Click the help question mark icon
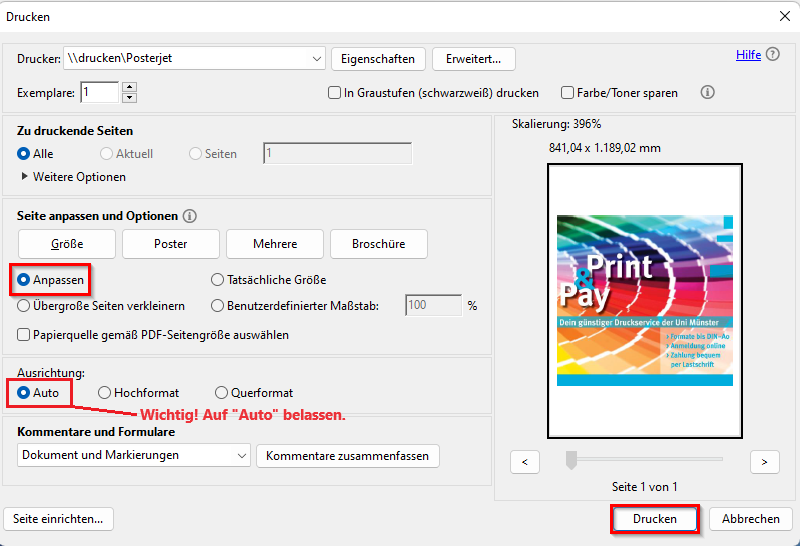The image size is (800, 546). [773, 55]
